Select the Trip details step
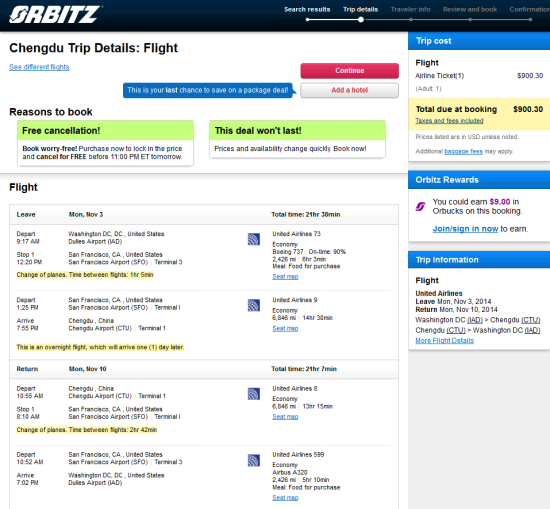 click(x=360, y=9)
